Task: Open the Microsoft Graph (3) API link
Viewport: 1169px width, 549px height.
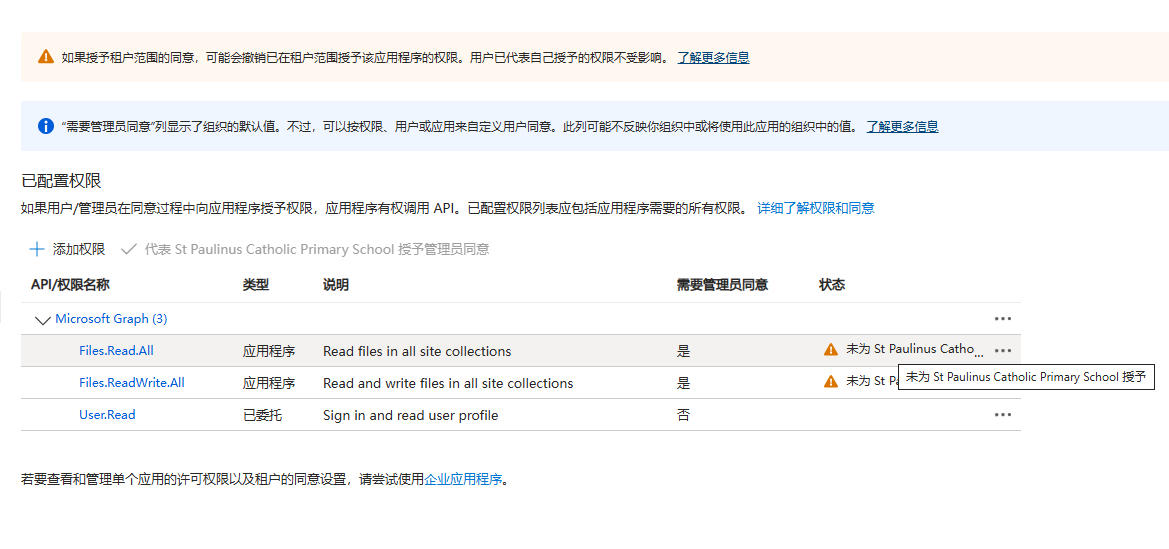Action: click(x=111, y=319)
